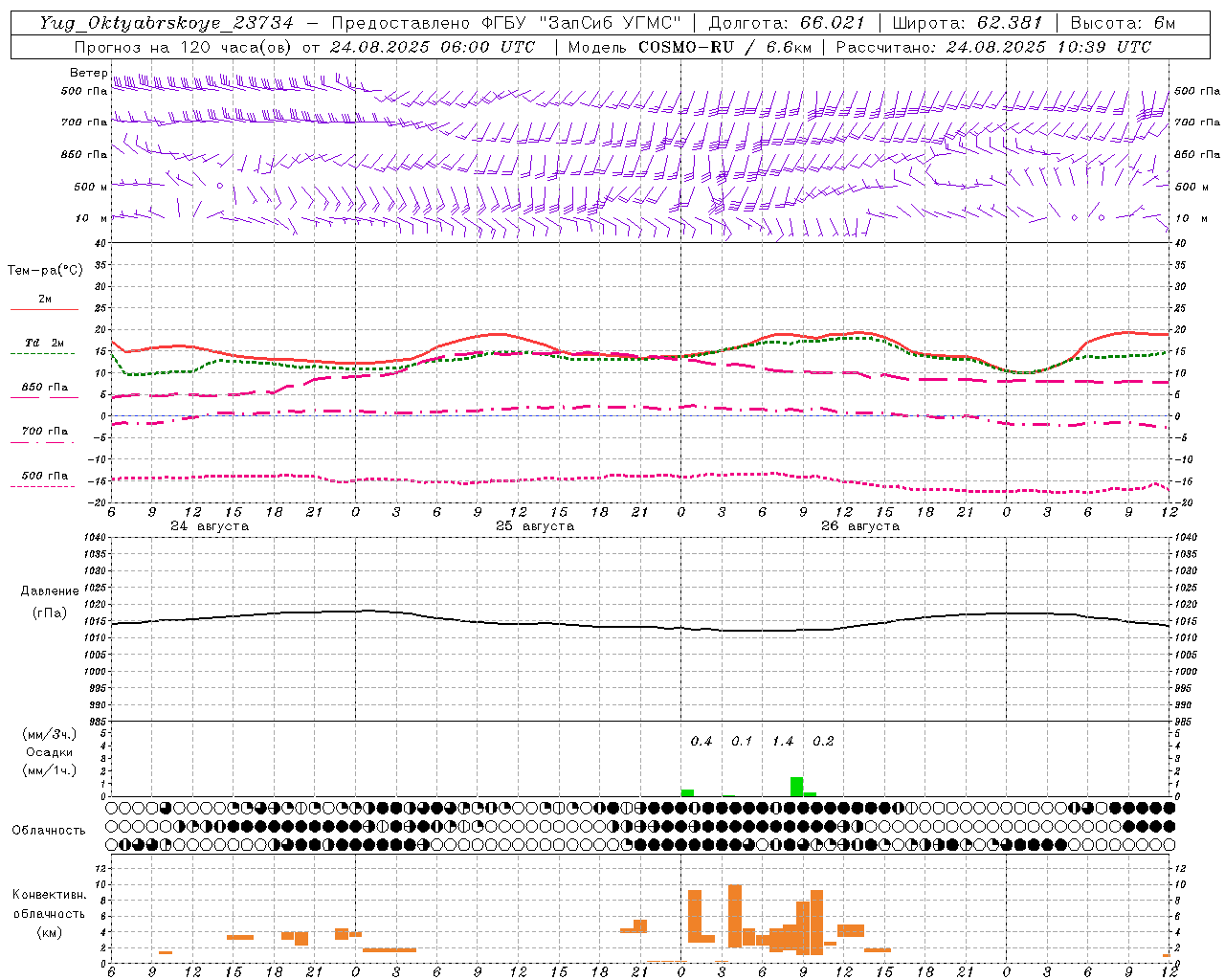Select the Модель COSMO-RU / 6.6км label
This screenshot has height=980, width=1225.
690,47
